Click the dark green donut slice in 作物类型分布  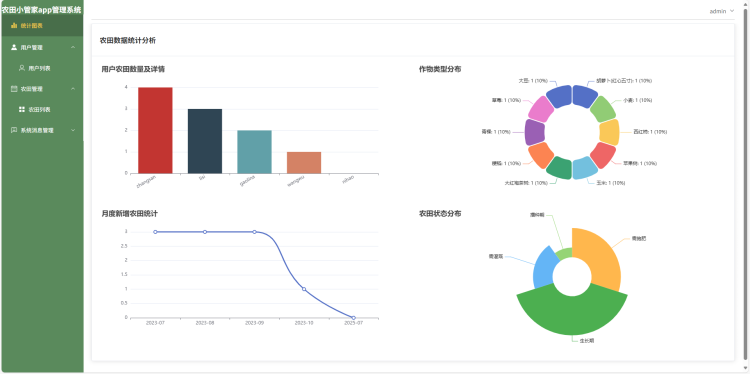(x=559, y=168)
